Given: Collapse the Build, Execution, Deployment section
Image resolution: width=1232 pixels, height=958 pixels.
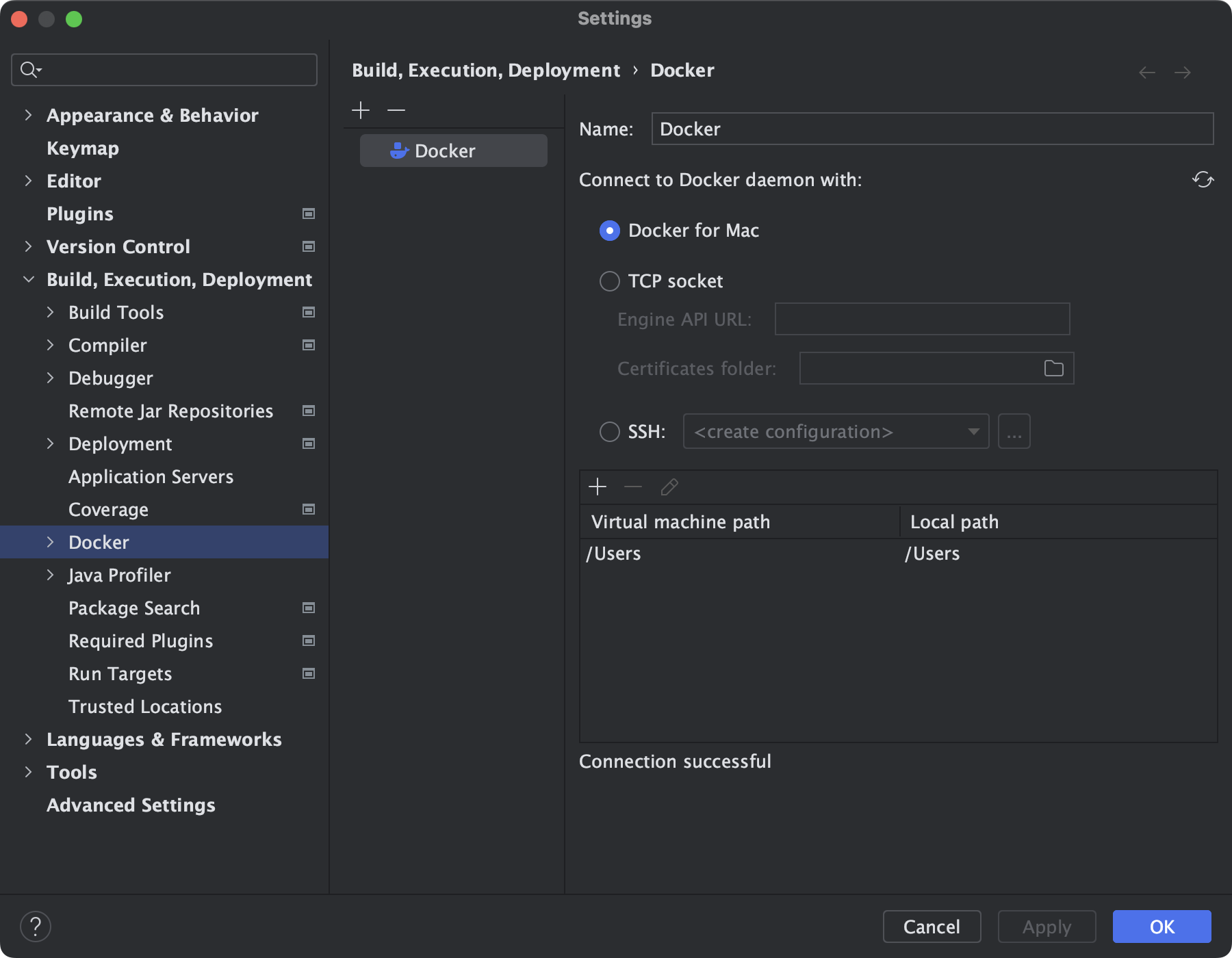Looking at the screenshot, I should (28, 279).
